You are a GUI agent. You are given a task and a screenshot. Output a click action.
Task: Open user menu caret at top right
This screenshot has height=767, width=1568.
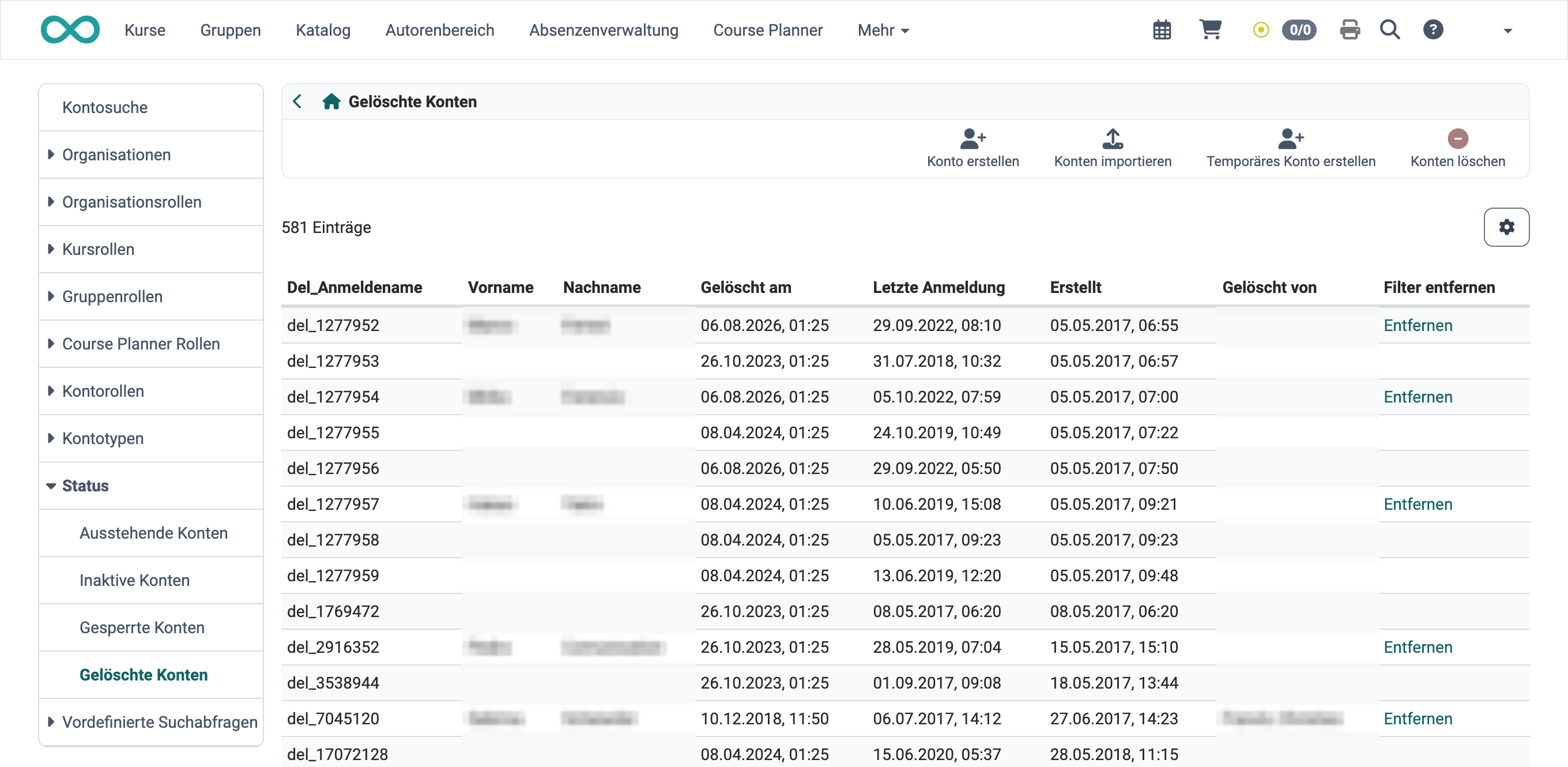(x=1507, y=31)
